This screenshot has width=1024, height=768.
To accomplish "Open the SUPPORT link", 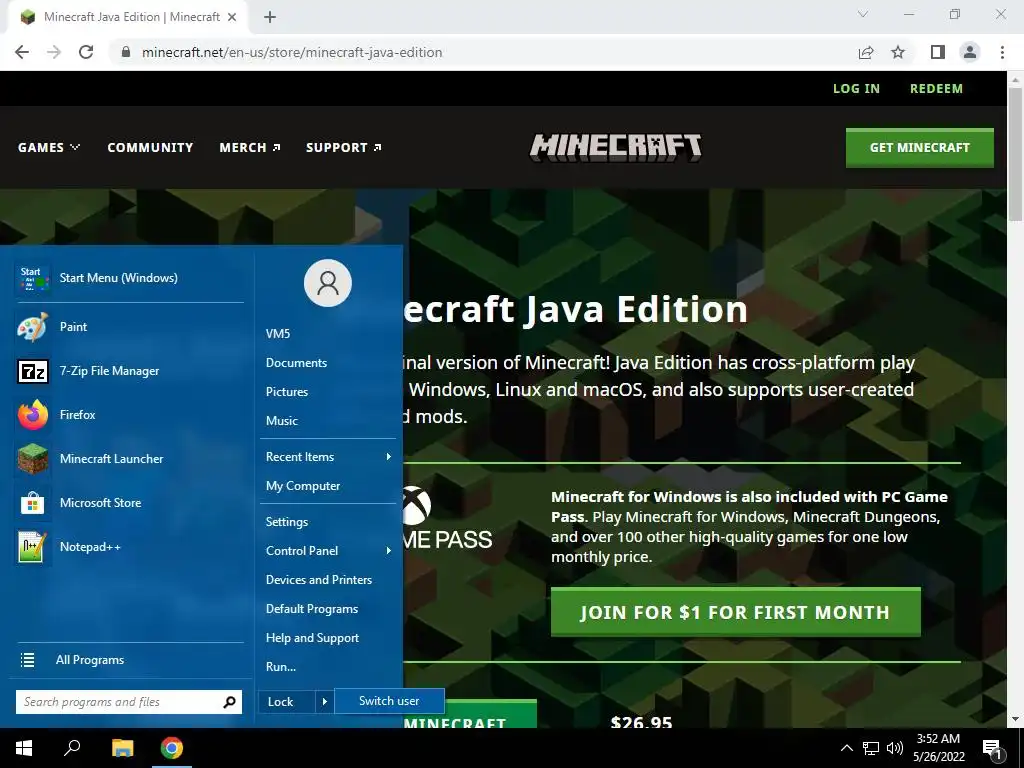I will coord(344,148).
